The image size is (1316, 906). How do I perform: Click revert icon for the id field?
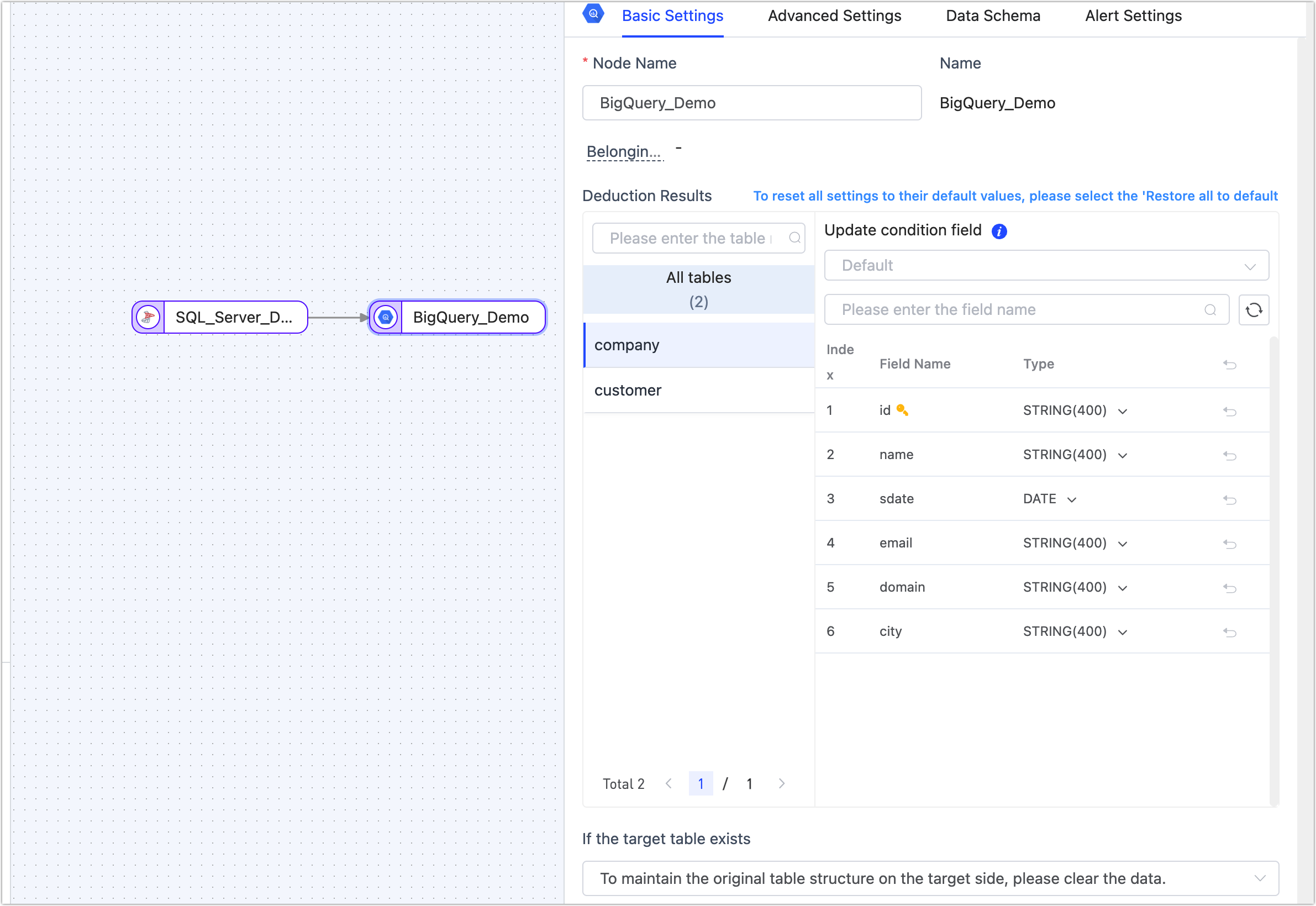[x=1229, y=411]
